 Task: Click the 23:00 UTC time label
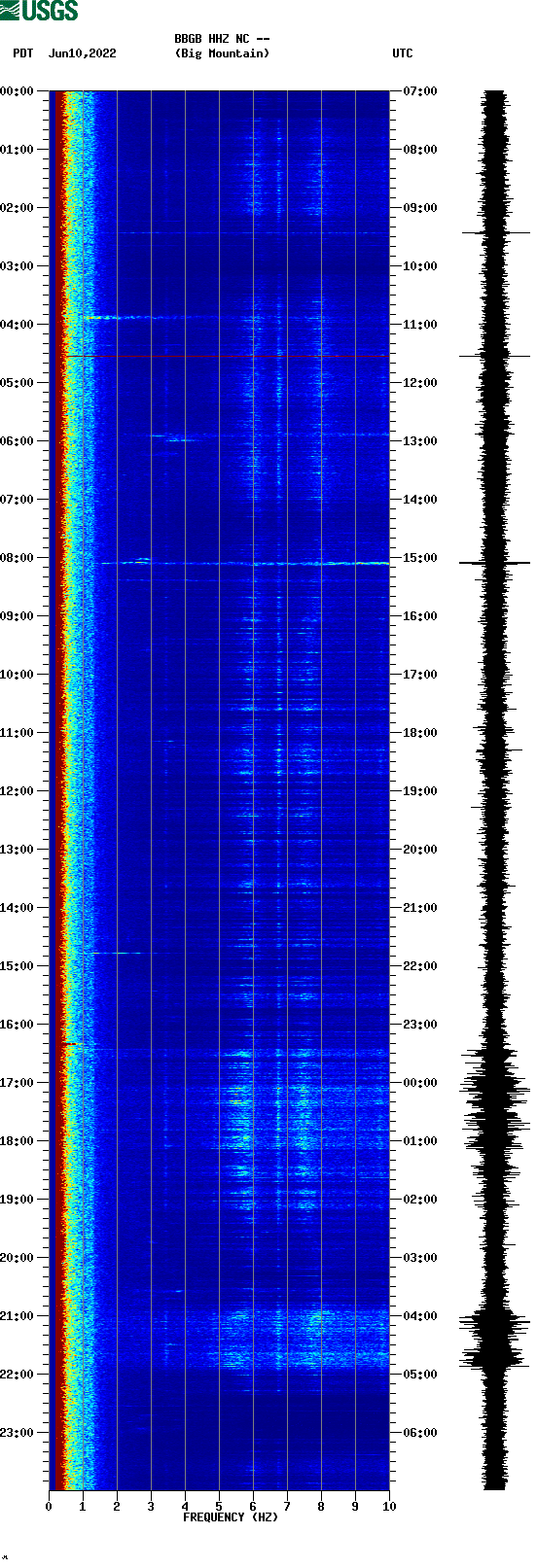click(420, 1025)
